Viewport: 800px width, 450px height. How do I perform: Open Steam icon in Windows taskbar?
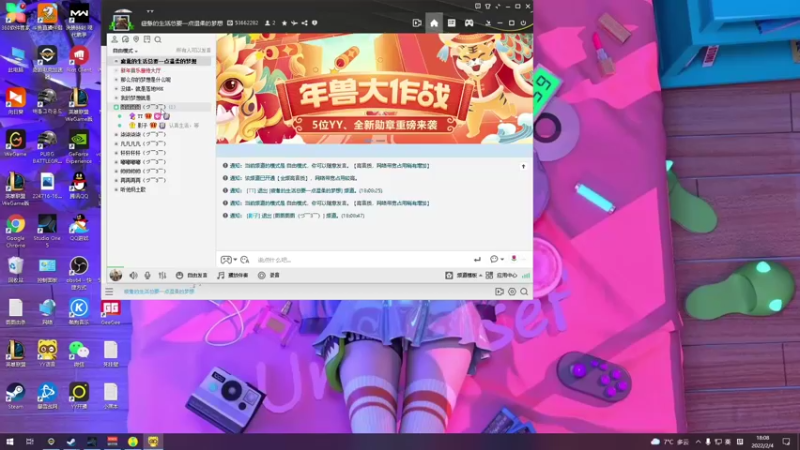(x=71, y=441)
